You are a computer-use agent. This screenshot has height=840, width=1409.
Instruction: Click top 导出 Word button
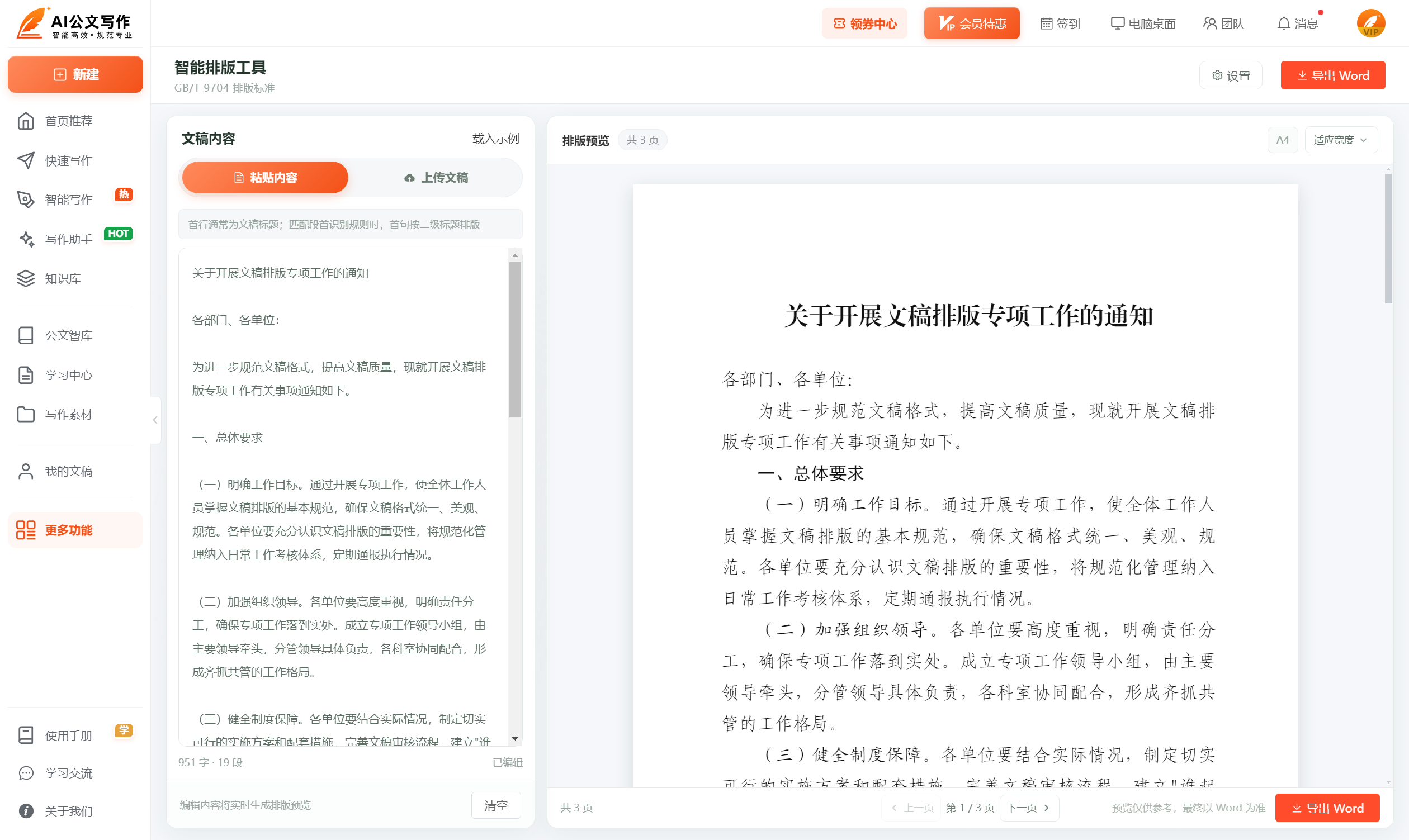1333,75
